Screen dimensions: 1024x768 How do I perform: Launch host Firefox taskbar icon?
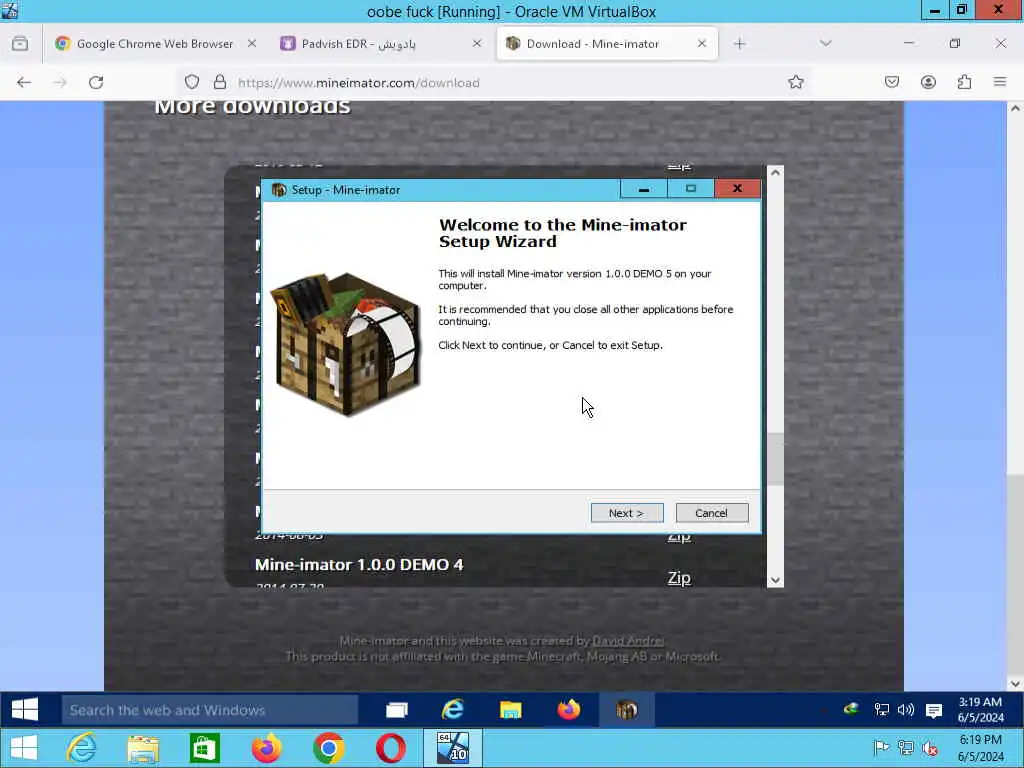(x=266, y=748)
